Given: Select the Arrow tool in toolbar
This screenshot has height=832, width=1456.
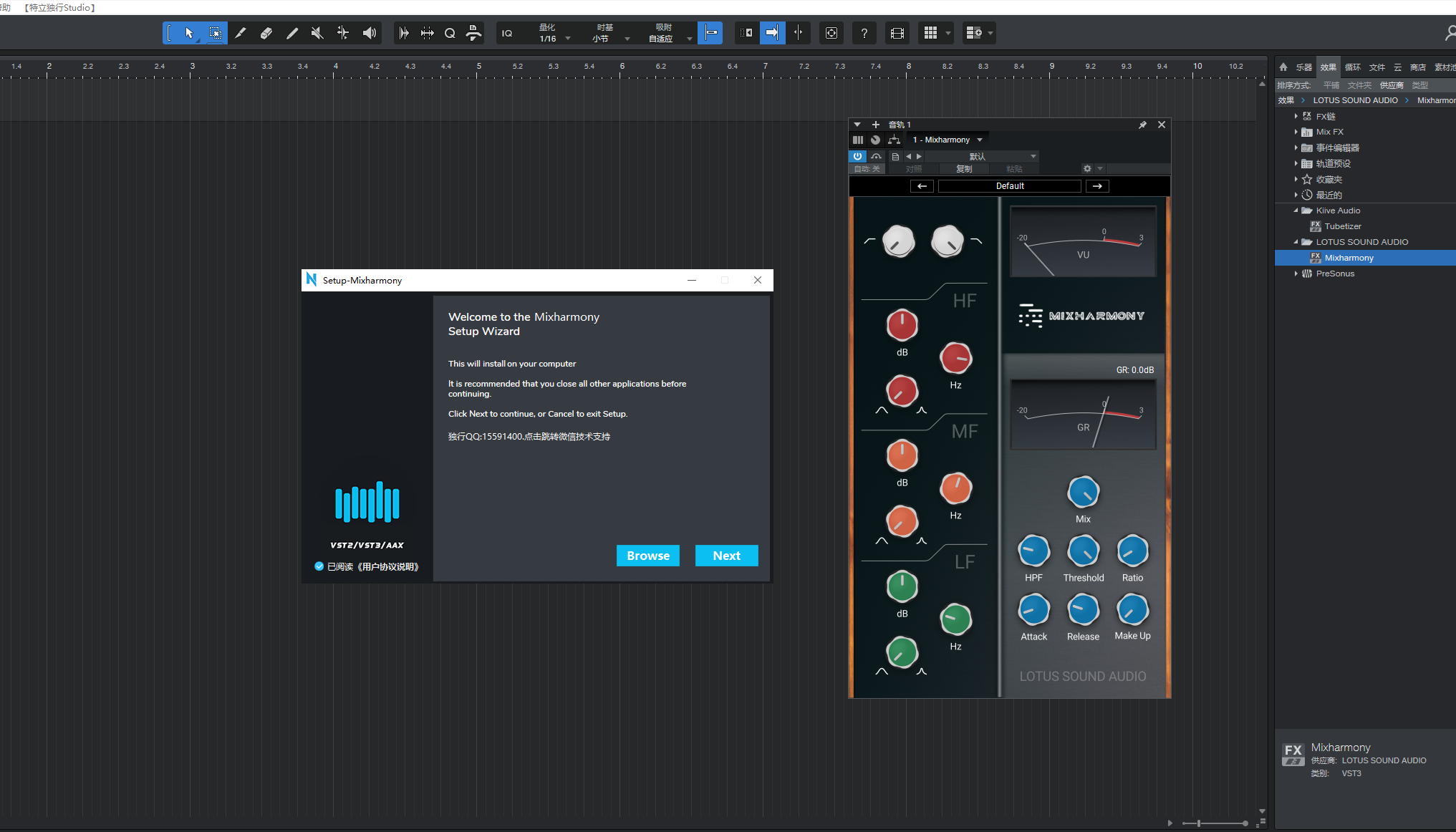Looking at the screenshot, I should point(189,33).
